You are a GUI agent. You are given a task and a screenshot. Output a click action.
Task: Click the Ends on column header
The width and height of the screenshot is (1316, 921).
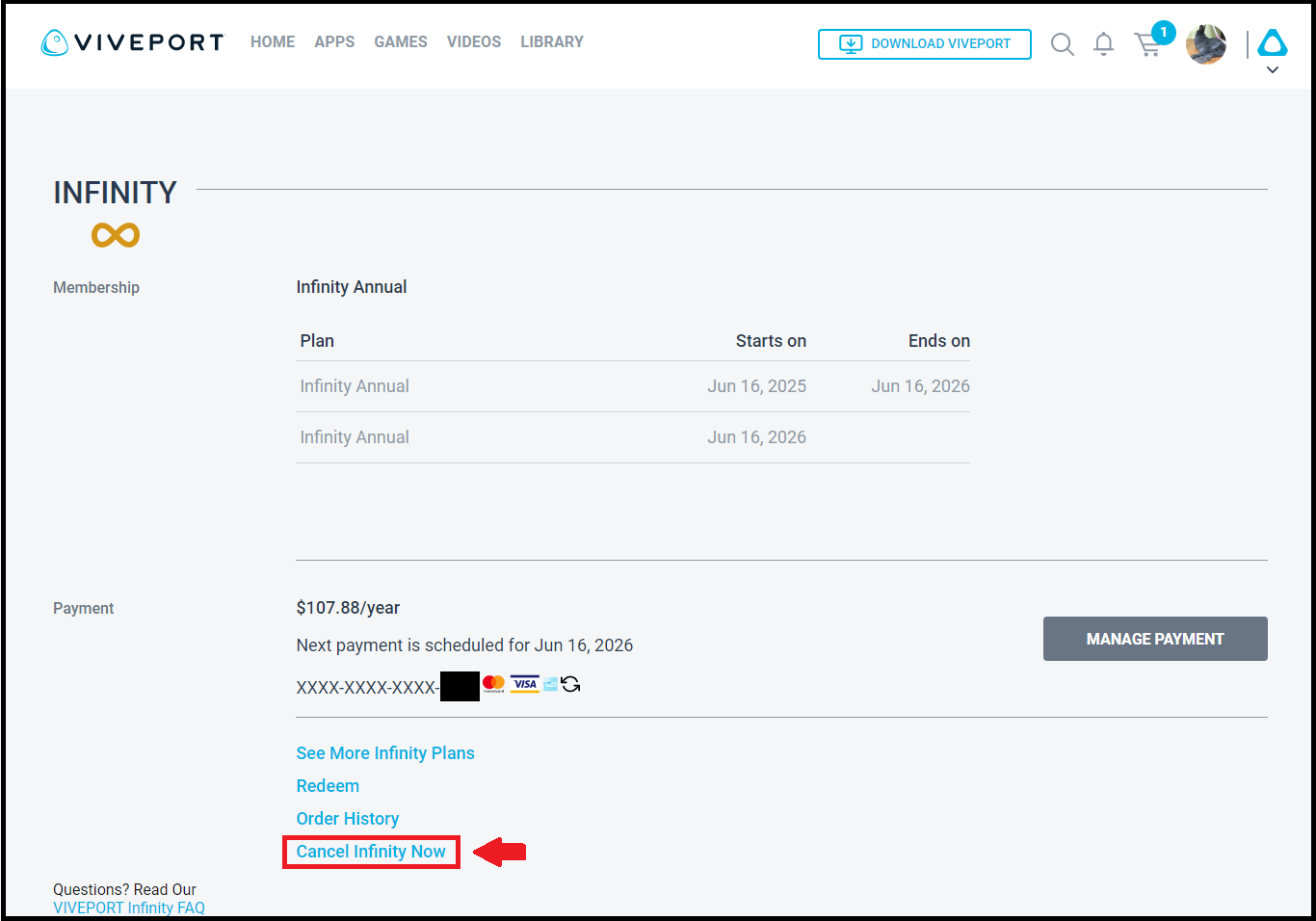[939, 341]
